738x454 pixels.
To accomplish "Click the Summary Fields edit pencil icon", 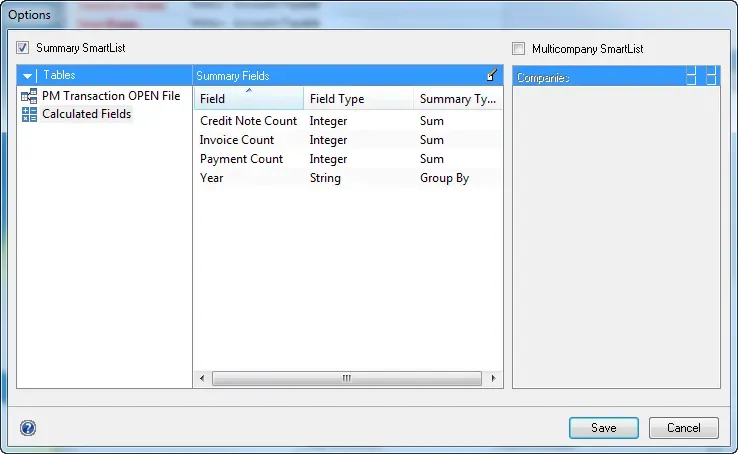I will (x=492, y=75).
